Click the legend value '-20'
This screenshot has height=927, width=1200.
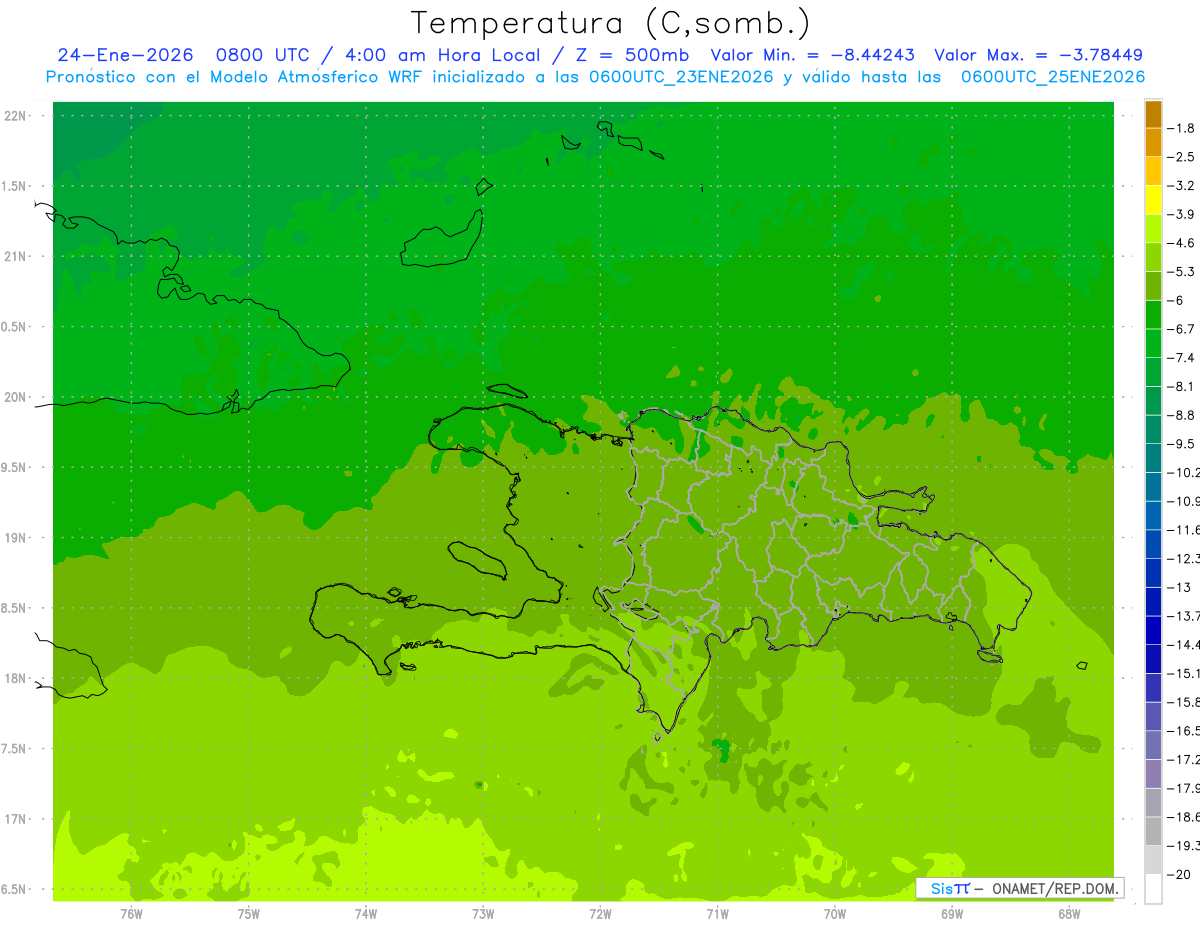coord(1180,875)
